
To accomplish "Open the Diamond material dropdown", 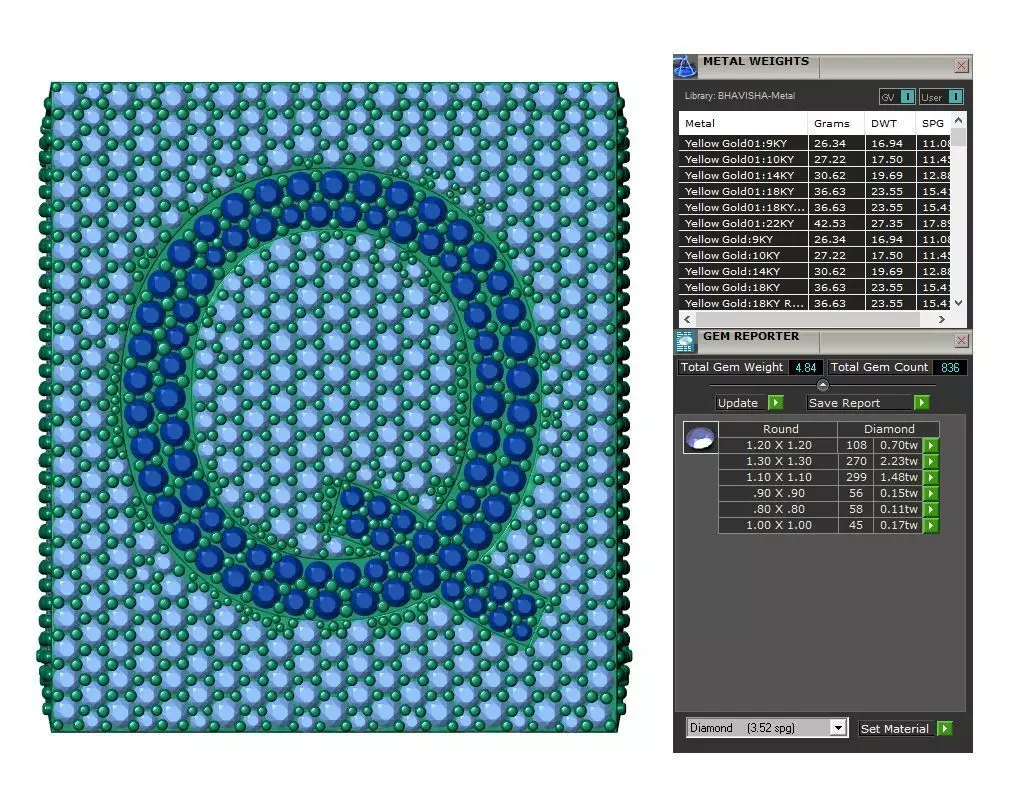I will (837, 728).
